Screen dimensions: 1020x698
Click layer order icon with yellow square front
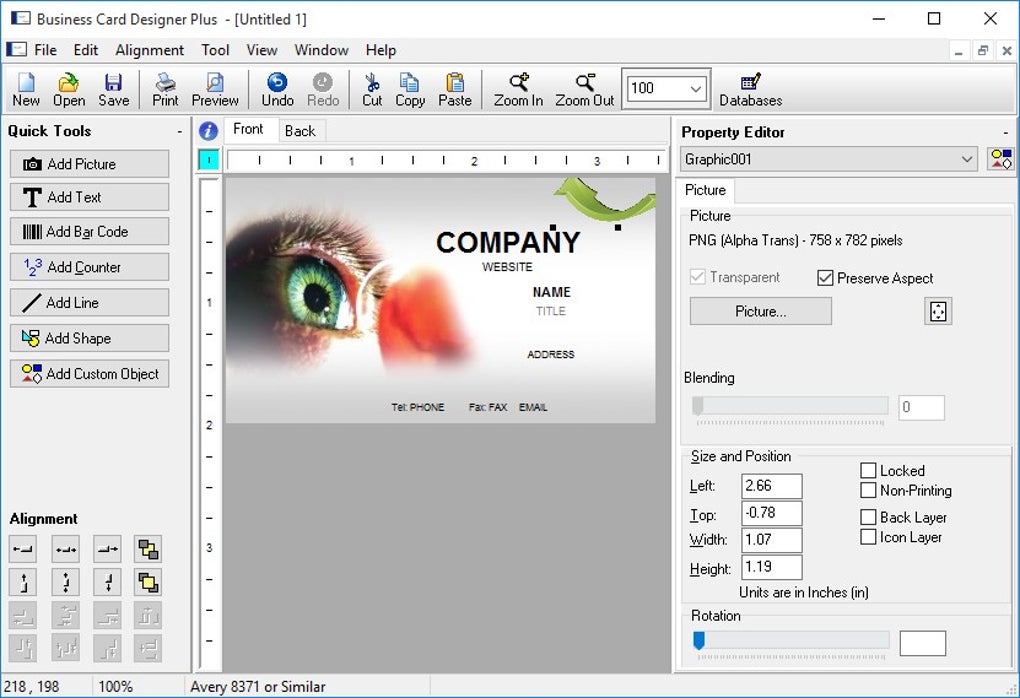coord(148,582)
